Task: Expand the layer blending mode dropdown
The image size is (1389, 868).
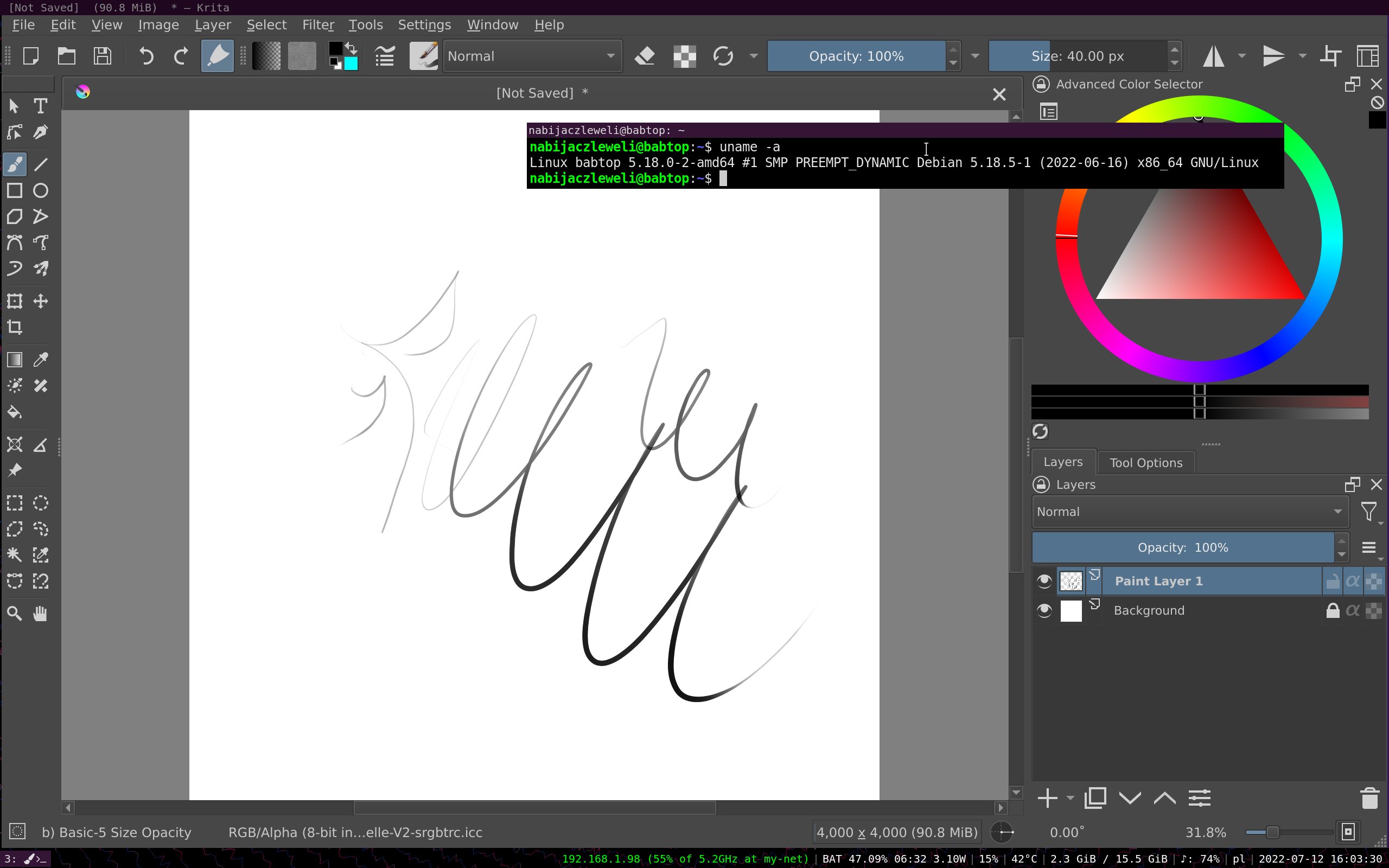Action: click(x=1189, y=512)
